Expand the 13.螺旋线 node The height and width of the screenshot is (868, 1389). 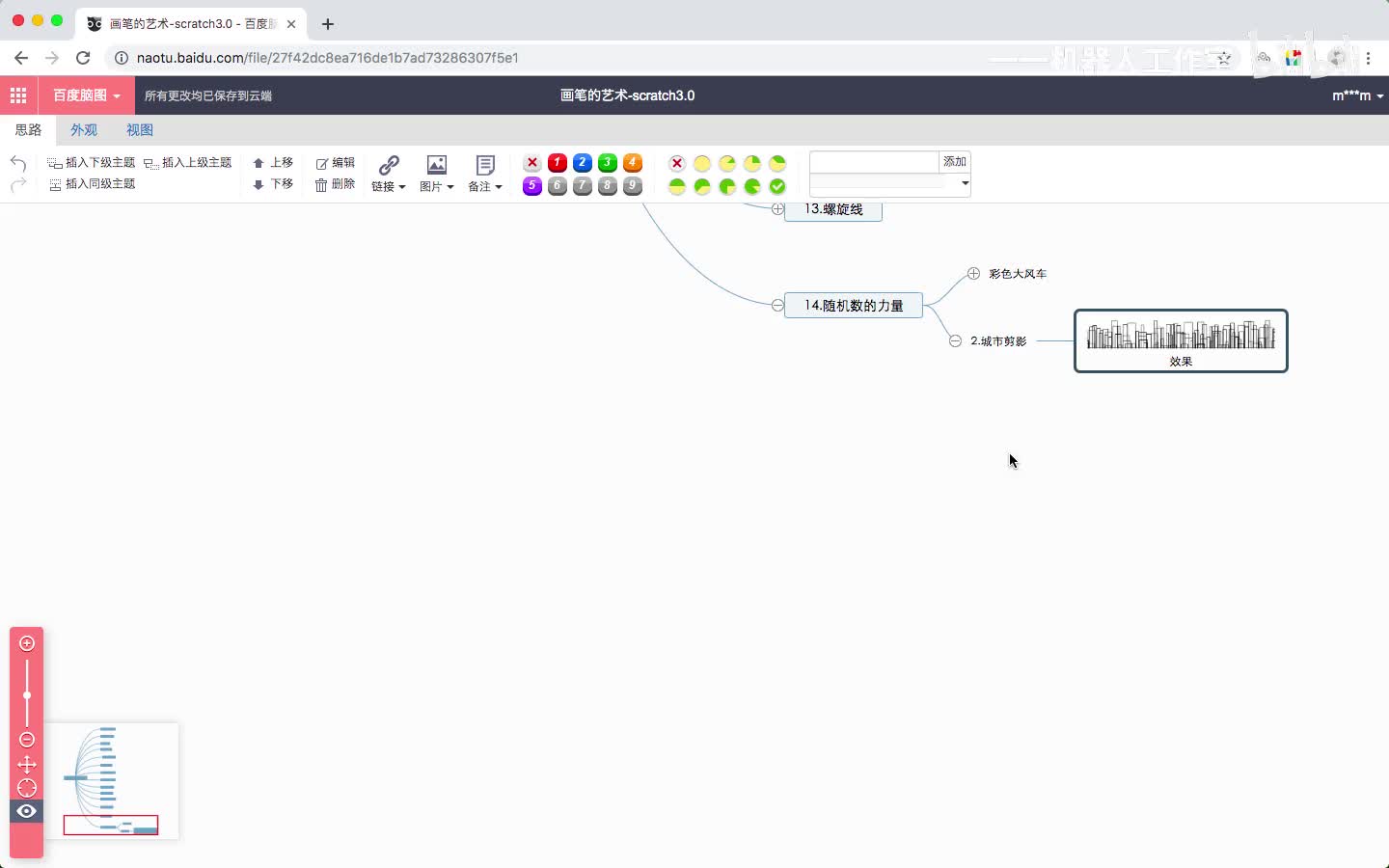(777, 209)
